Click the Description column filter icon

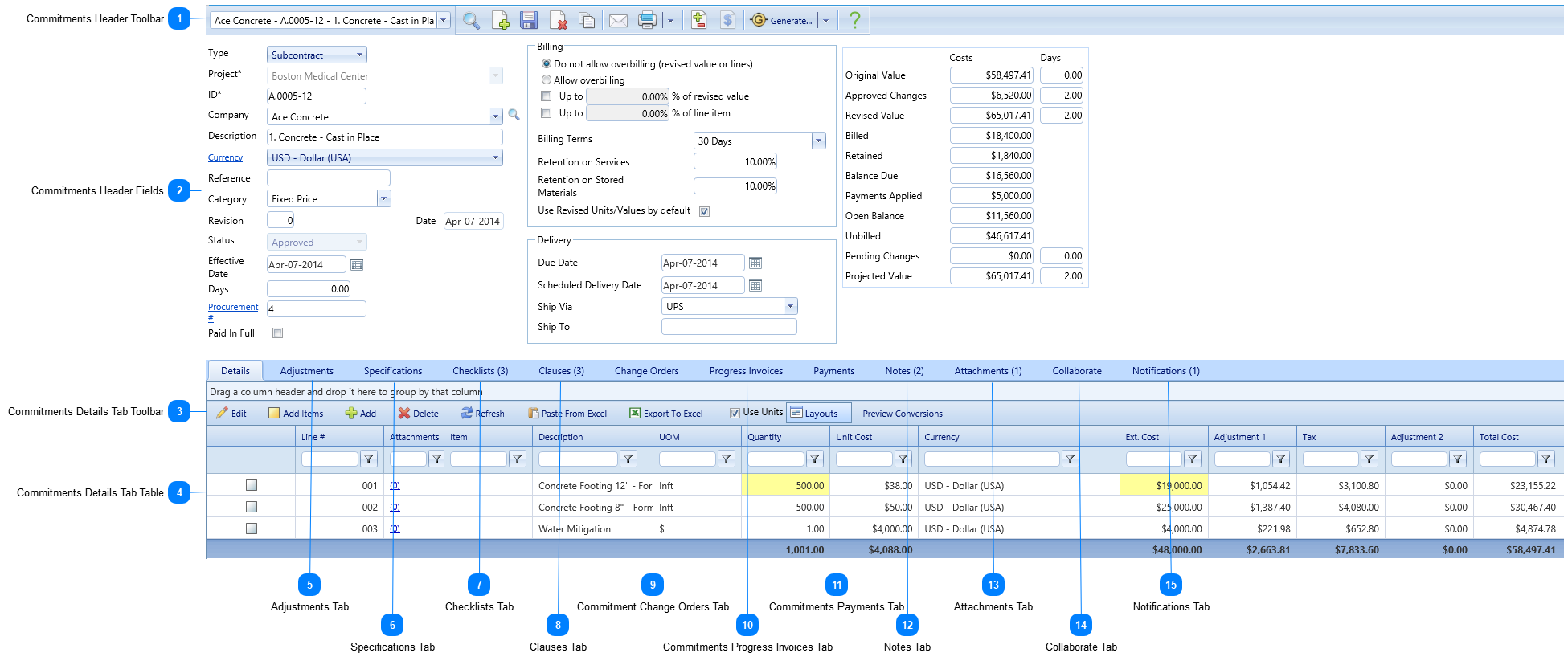[x=628, y=459]
